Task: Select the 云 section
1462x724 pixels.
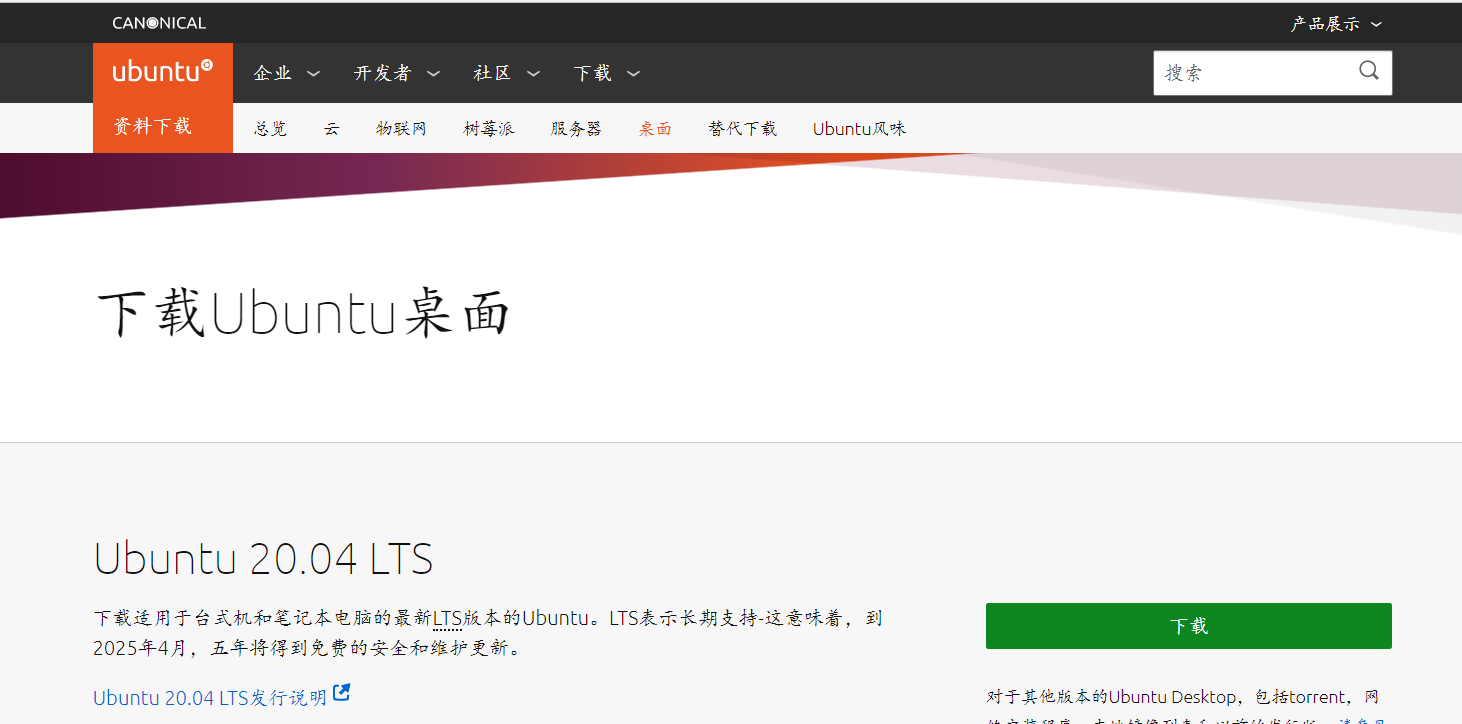Action: pos(331,128)
